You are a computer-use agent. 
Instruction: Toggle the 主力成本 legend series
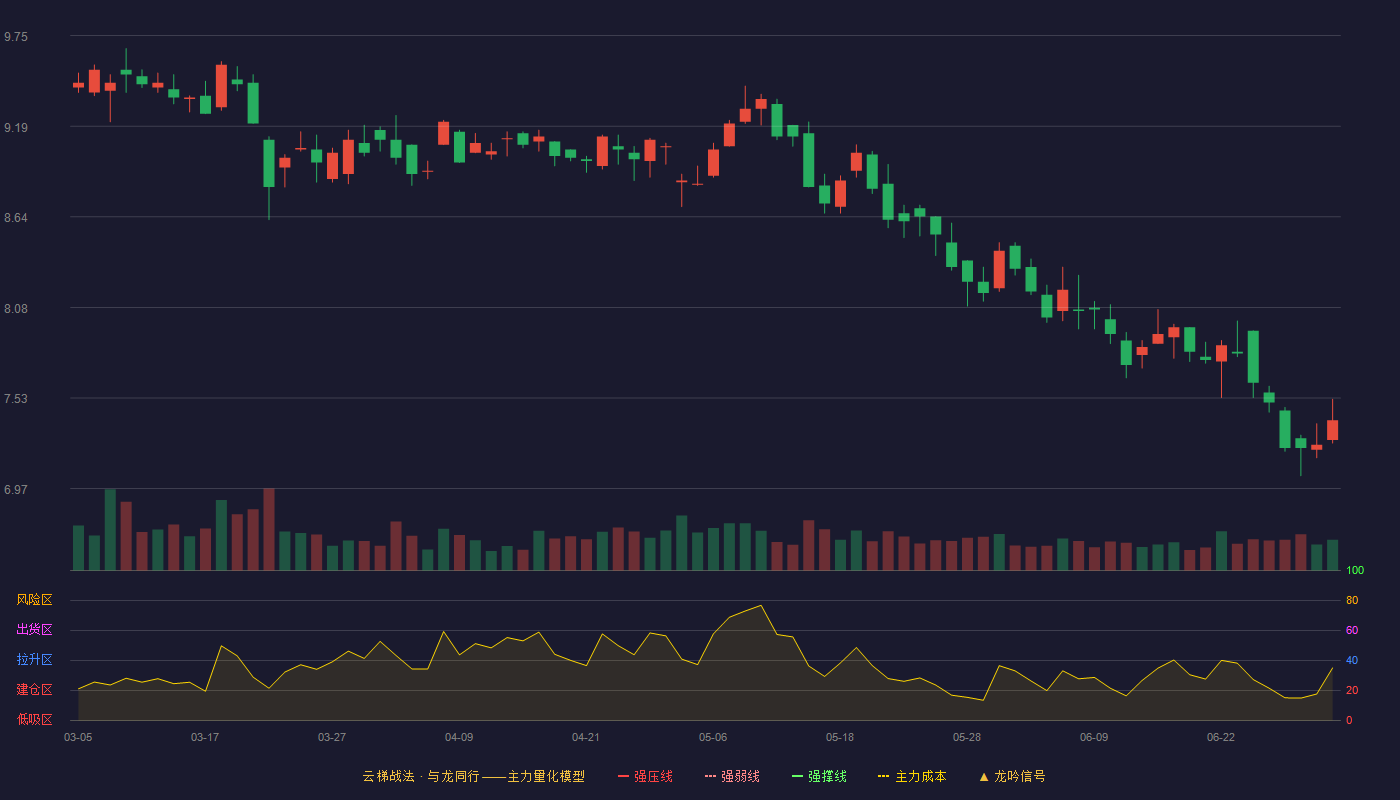click(912, 776)
